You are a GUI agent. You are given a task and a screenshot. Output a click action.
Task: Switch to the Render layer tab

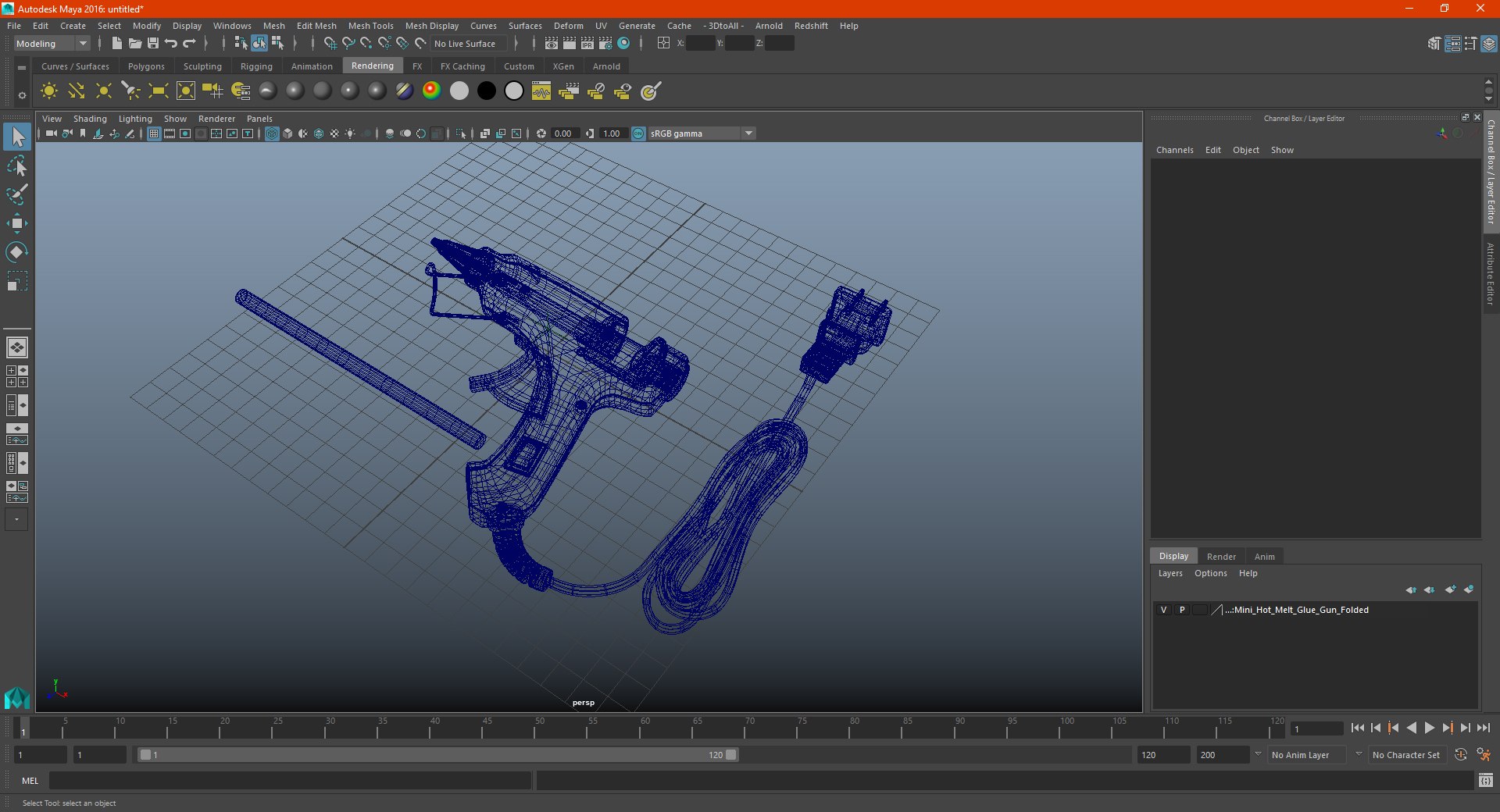tap(1221, 557)
